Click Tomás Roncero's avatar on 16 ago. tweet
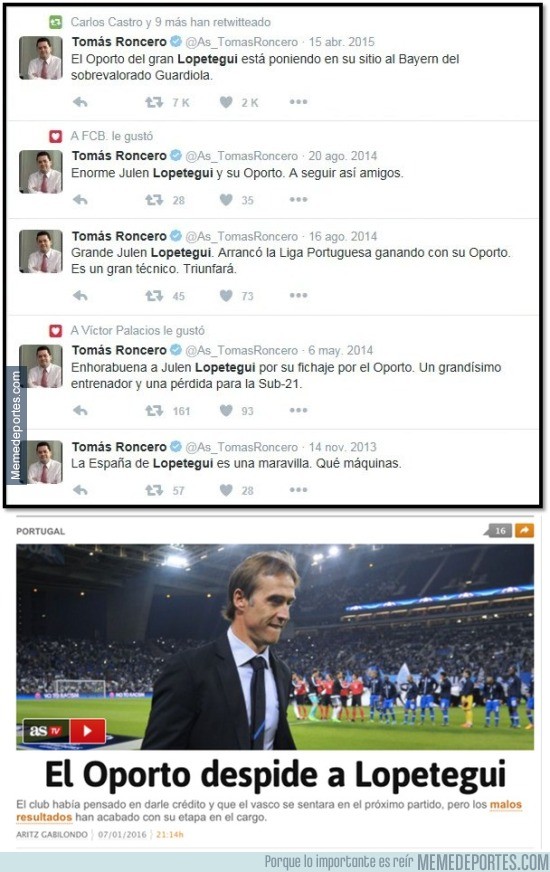550x872 pixels. pos(41,251)
